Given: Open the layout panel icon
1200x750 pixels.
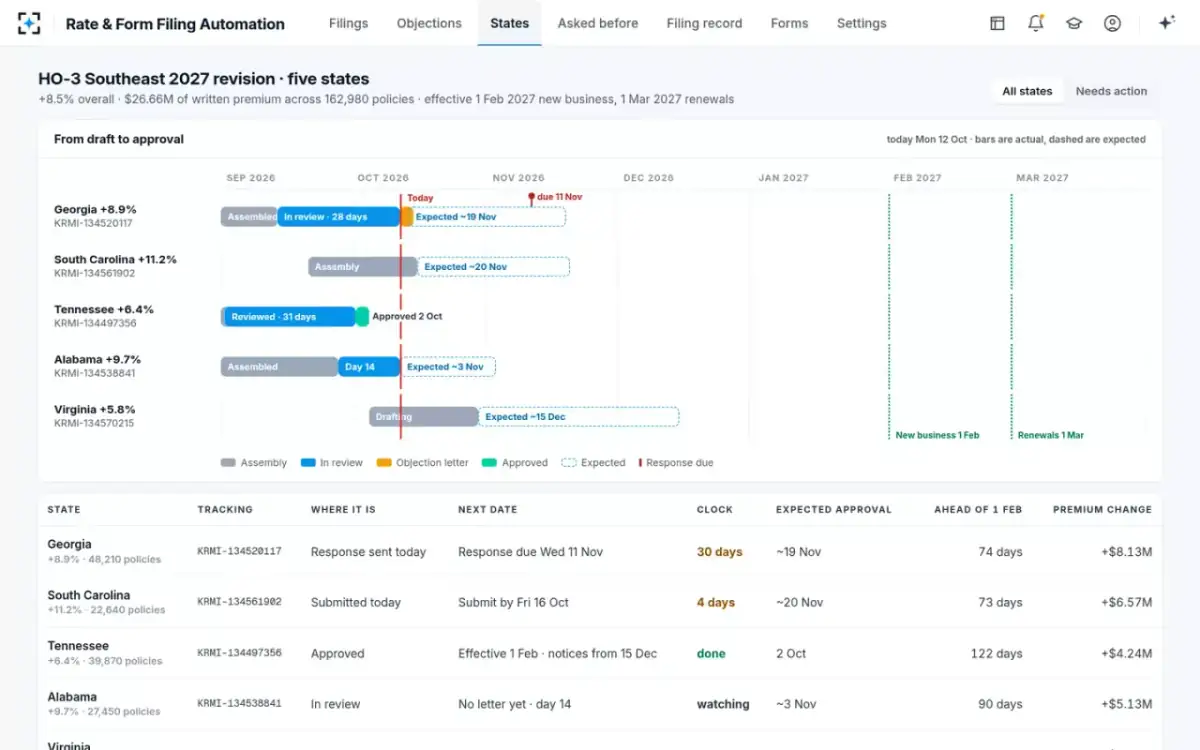Looking at the screenshot, I should [x=997, y=23].
